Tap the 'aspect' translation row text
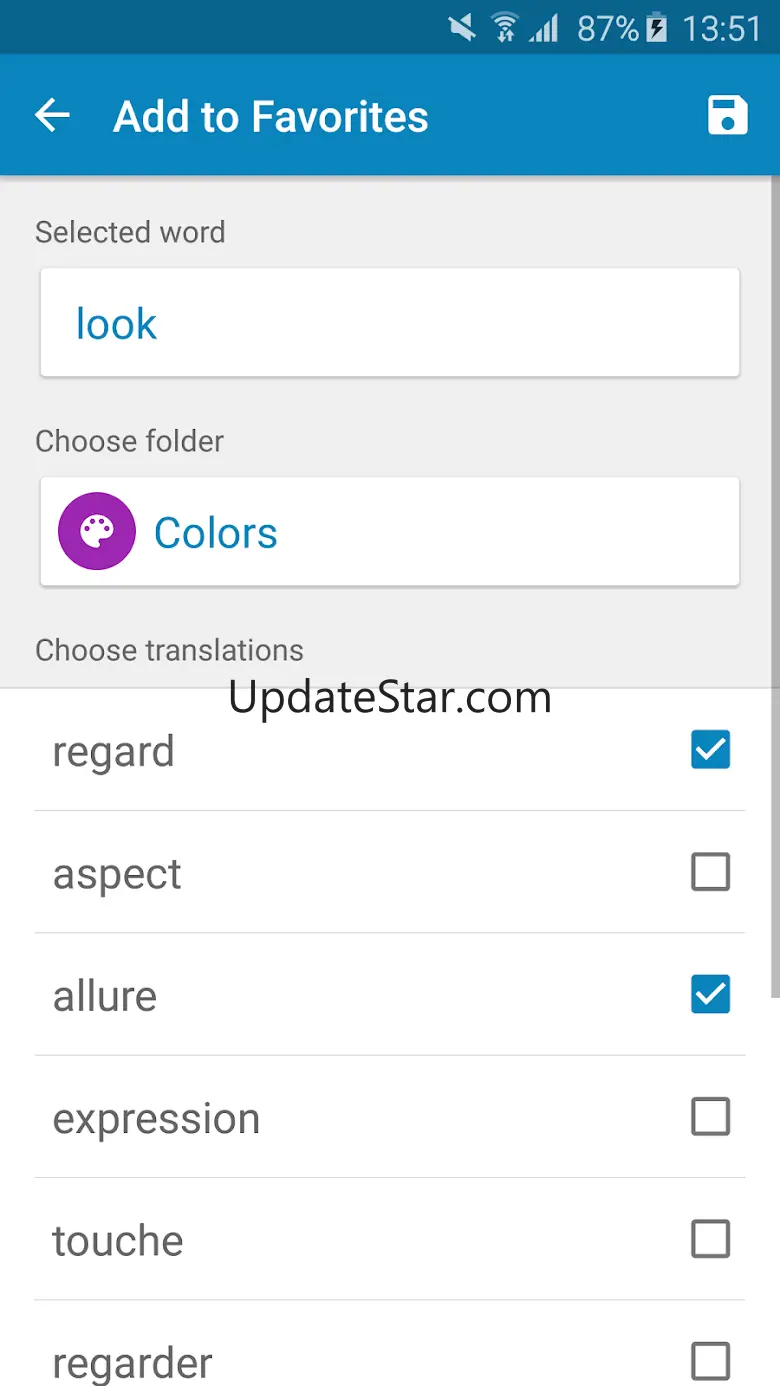 (x=117, y=874)
